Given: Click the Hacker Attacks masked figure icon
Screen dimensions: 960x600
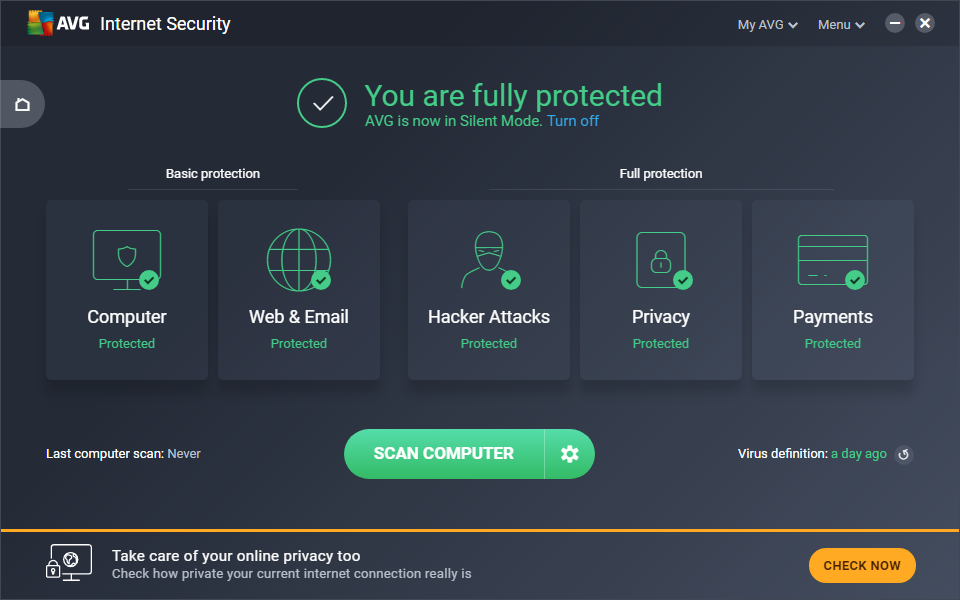Looking at the screenshot, I should pos(487,259).
